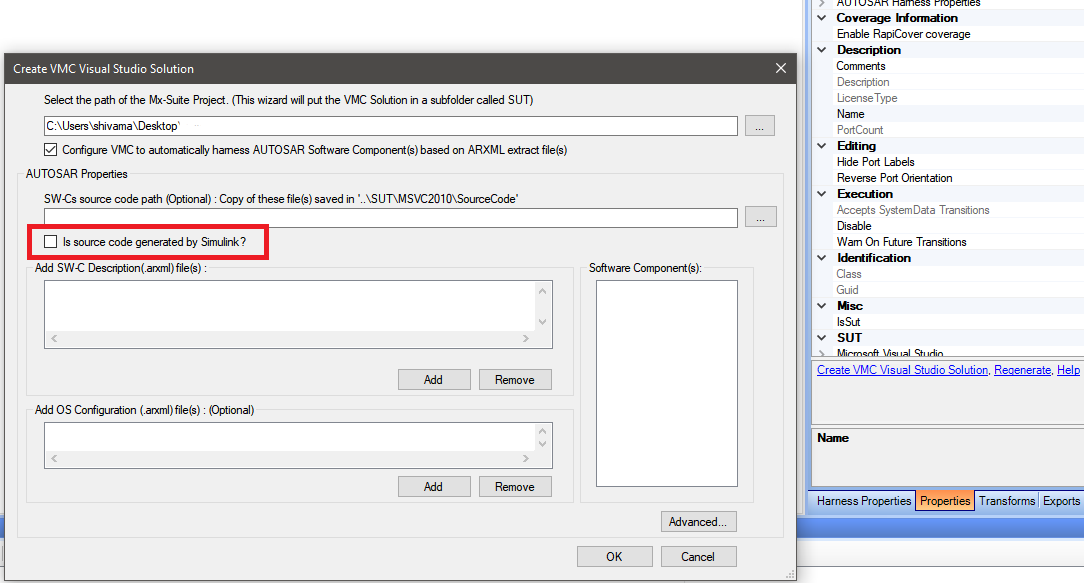
Task: Collapse the SUT category
Action: [x=822, y=337]
